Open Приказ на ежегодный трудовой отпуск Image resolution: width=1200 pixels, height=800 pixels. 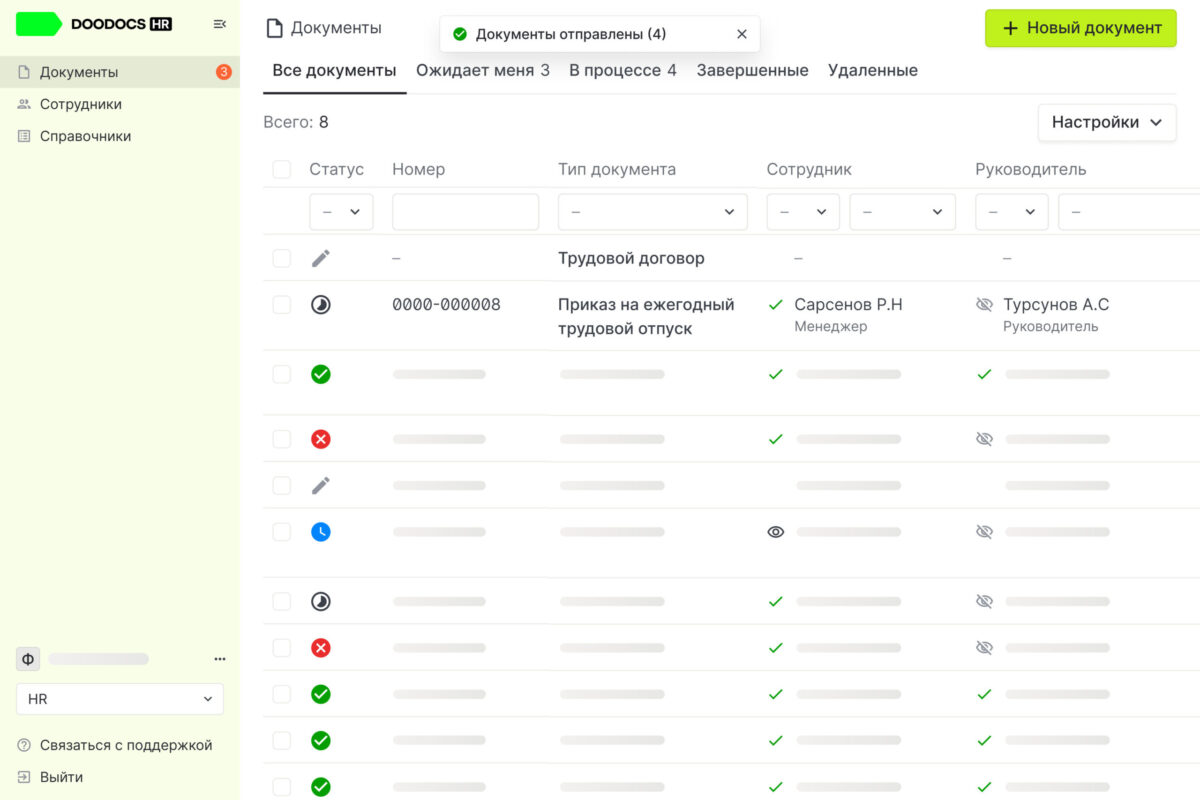tap(646, 316)
